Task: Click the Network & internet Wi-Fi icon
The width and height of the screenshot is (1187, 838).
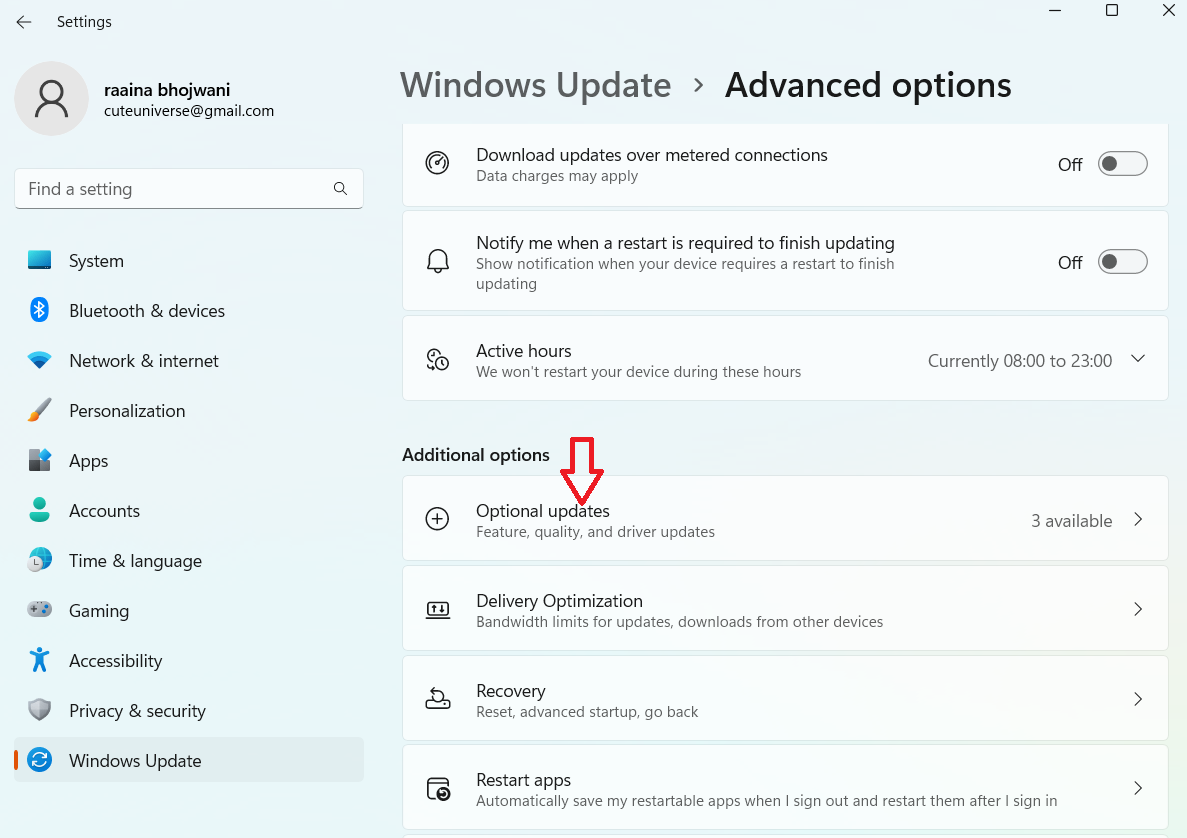Action: [x=40, y=361]
